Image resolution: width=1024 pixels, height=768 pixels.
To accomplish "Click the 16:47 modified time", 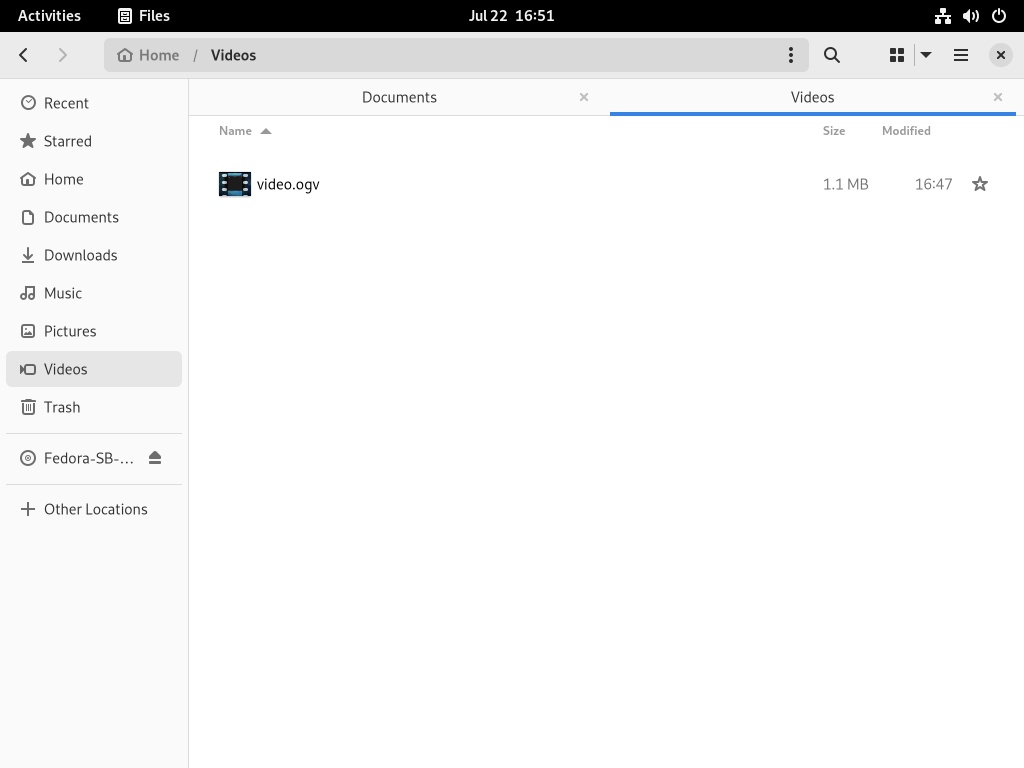I will tap(933, 184).
